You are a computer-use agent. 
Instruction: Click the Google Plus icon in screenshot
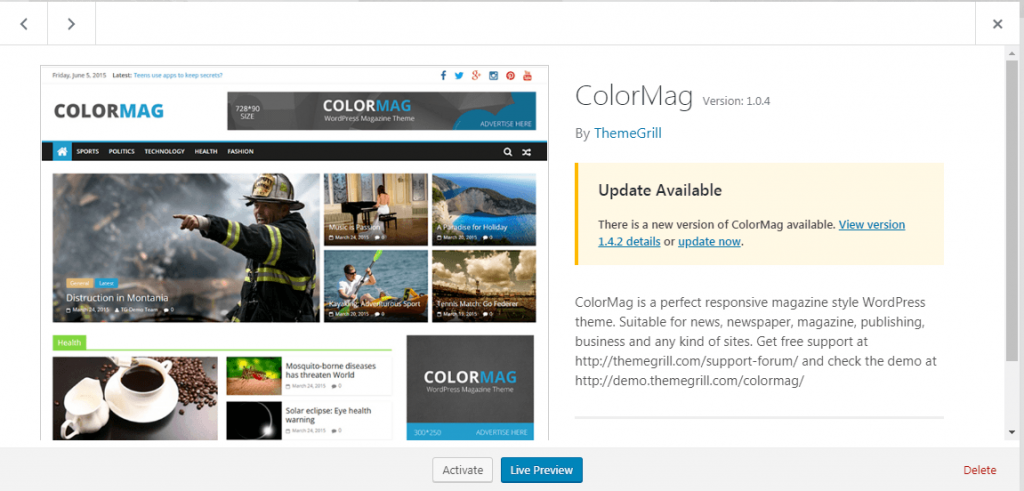(476, 76)
